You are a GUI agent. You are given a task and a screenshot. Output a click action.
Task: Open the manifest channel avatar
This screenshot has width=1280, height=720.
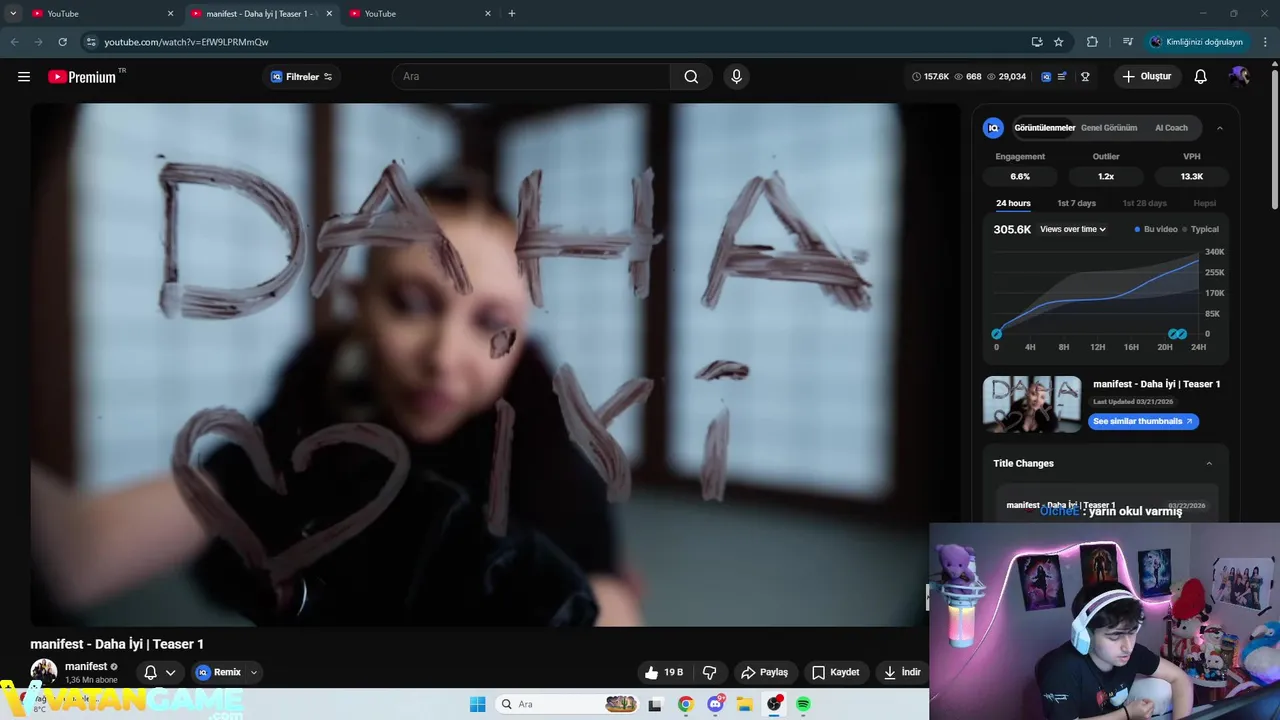coord(43,672)
